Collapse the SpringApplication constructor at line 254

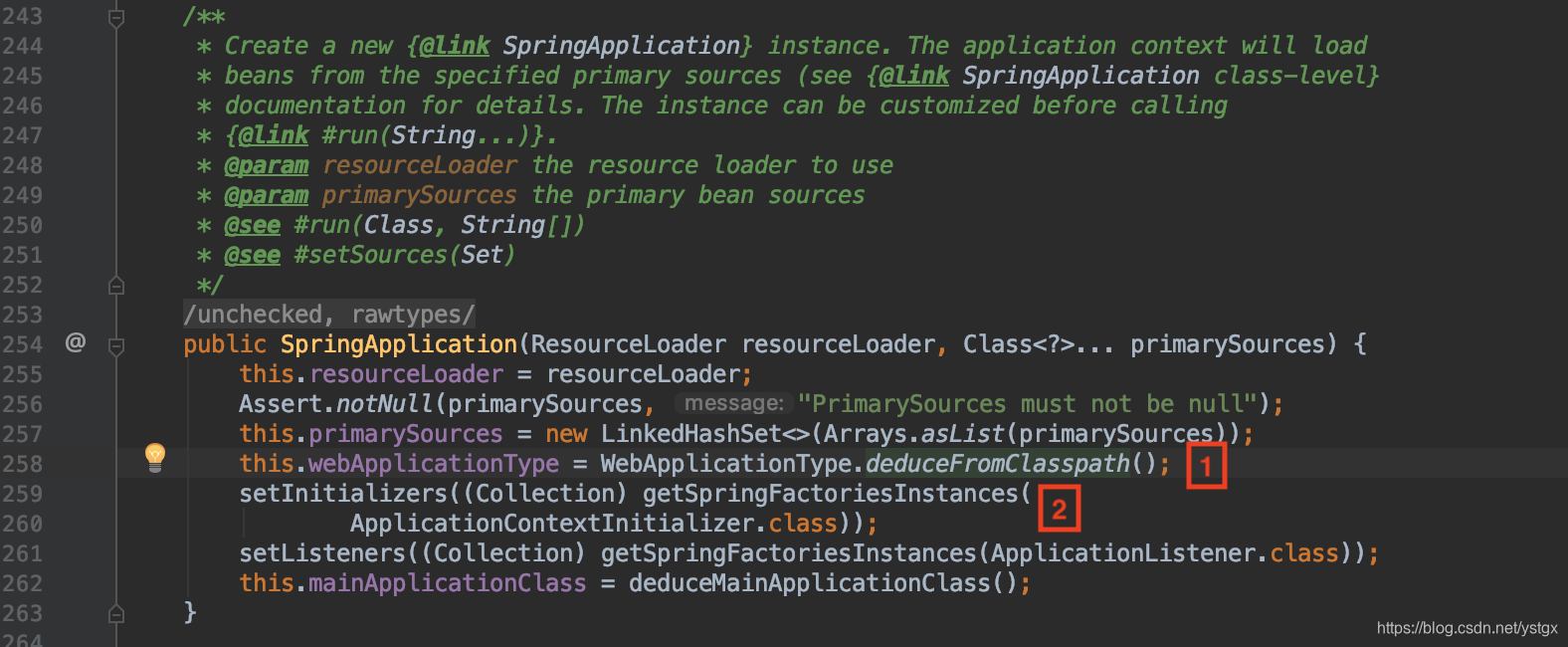click(116, 346)
